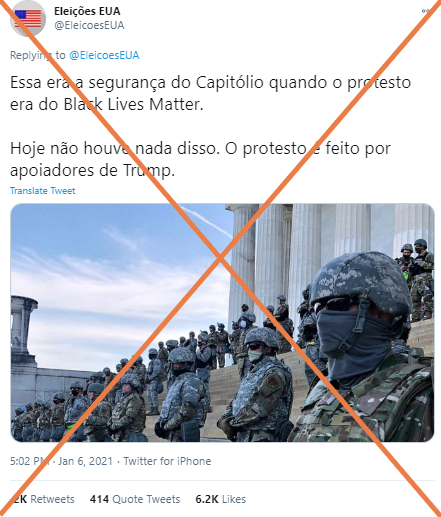The height and width of the screenshot is (517, 441).
Task: View the list of Retweets
Action: pyautogui.click(x=42, y=499)
